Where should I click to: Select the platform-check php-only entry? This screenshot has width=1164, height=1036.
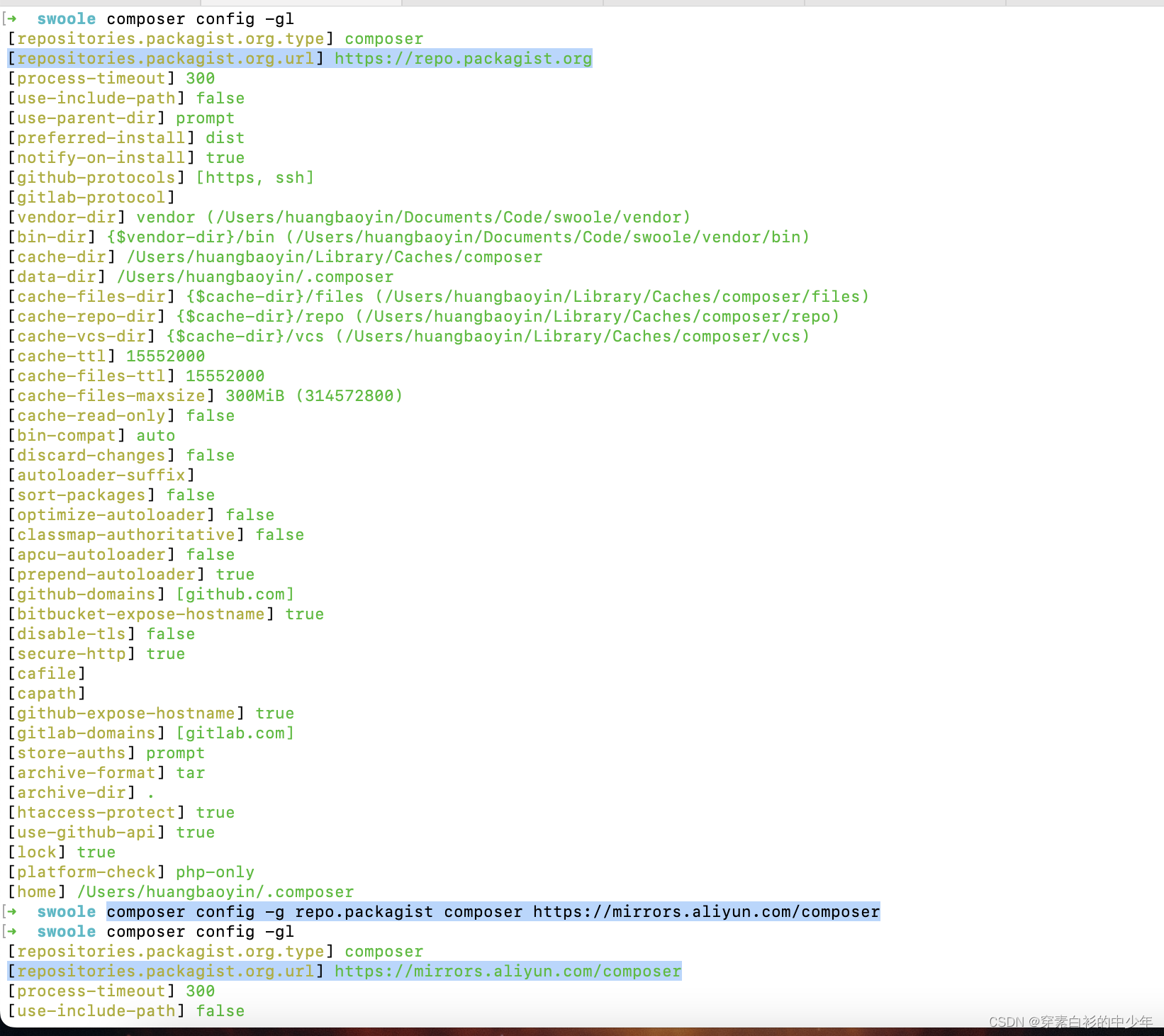(x=131, y=872)
